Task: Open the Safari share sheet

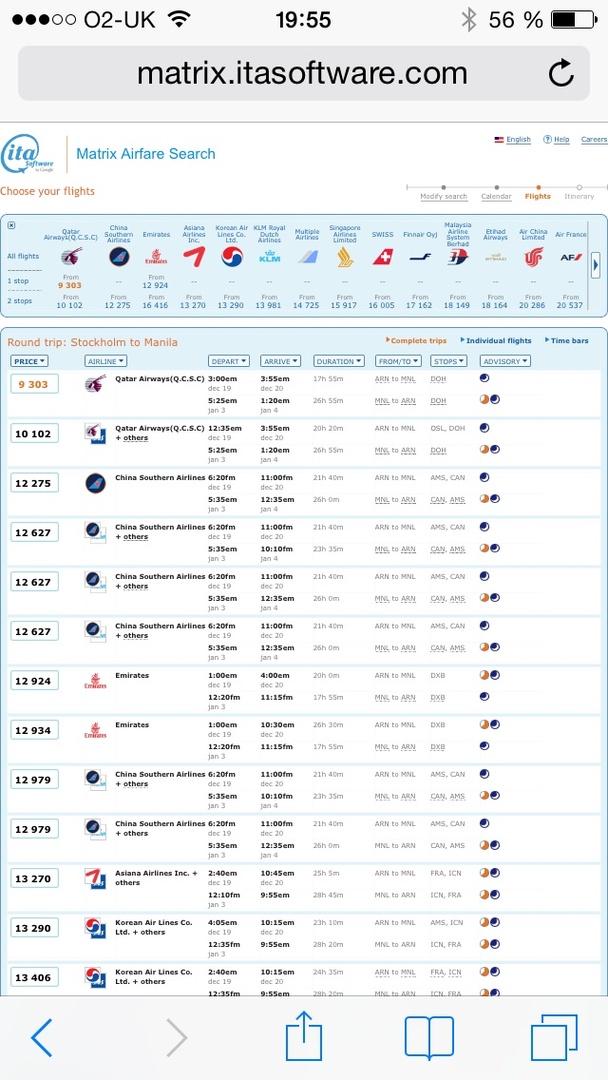Action: click(x=304, y=1038)
